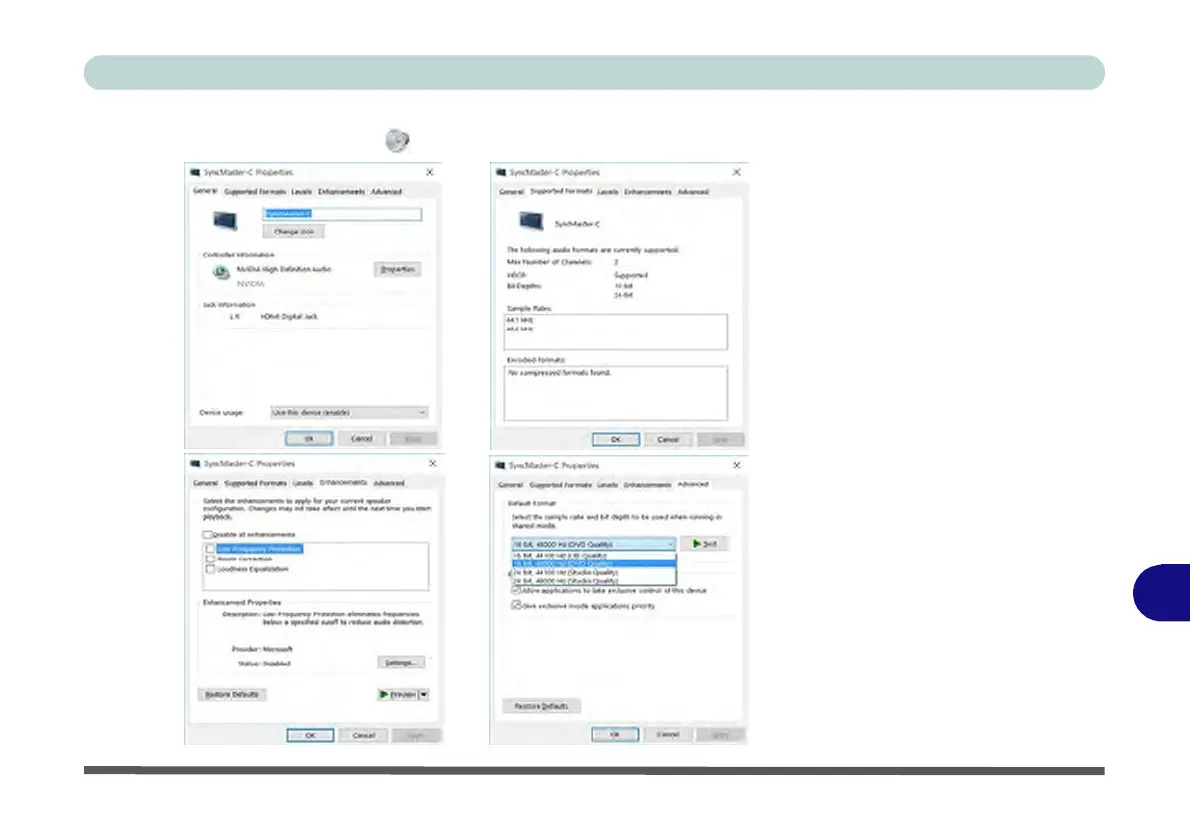The height and width of the screenshot is (838, 1190).
Task: Choose 24 bit, 44100 Hz (Studio Quality) option
Action: click(593, 572)
